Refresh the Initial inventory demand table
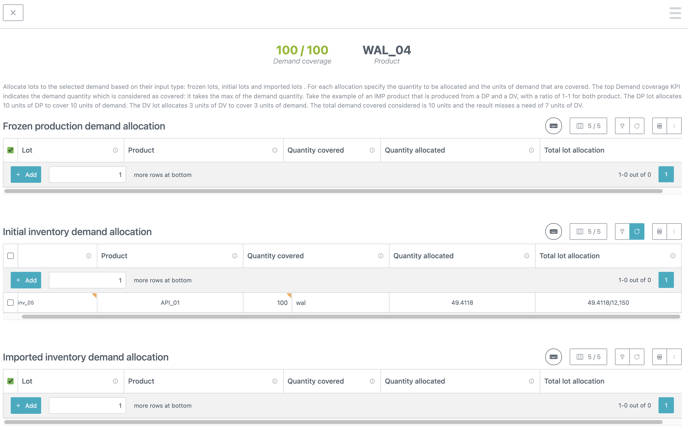Image resolution: width=688 pixels, height=443 pixels. pos(637,231)
